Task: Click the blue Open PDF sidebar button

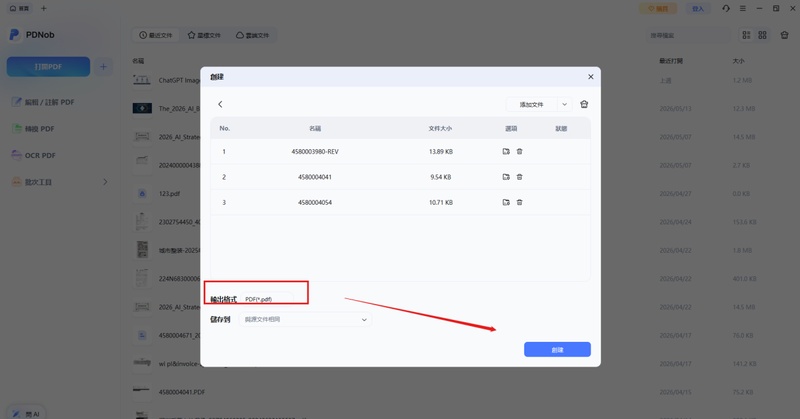Action: [48, 67]
